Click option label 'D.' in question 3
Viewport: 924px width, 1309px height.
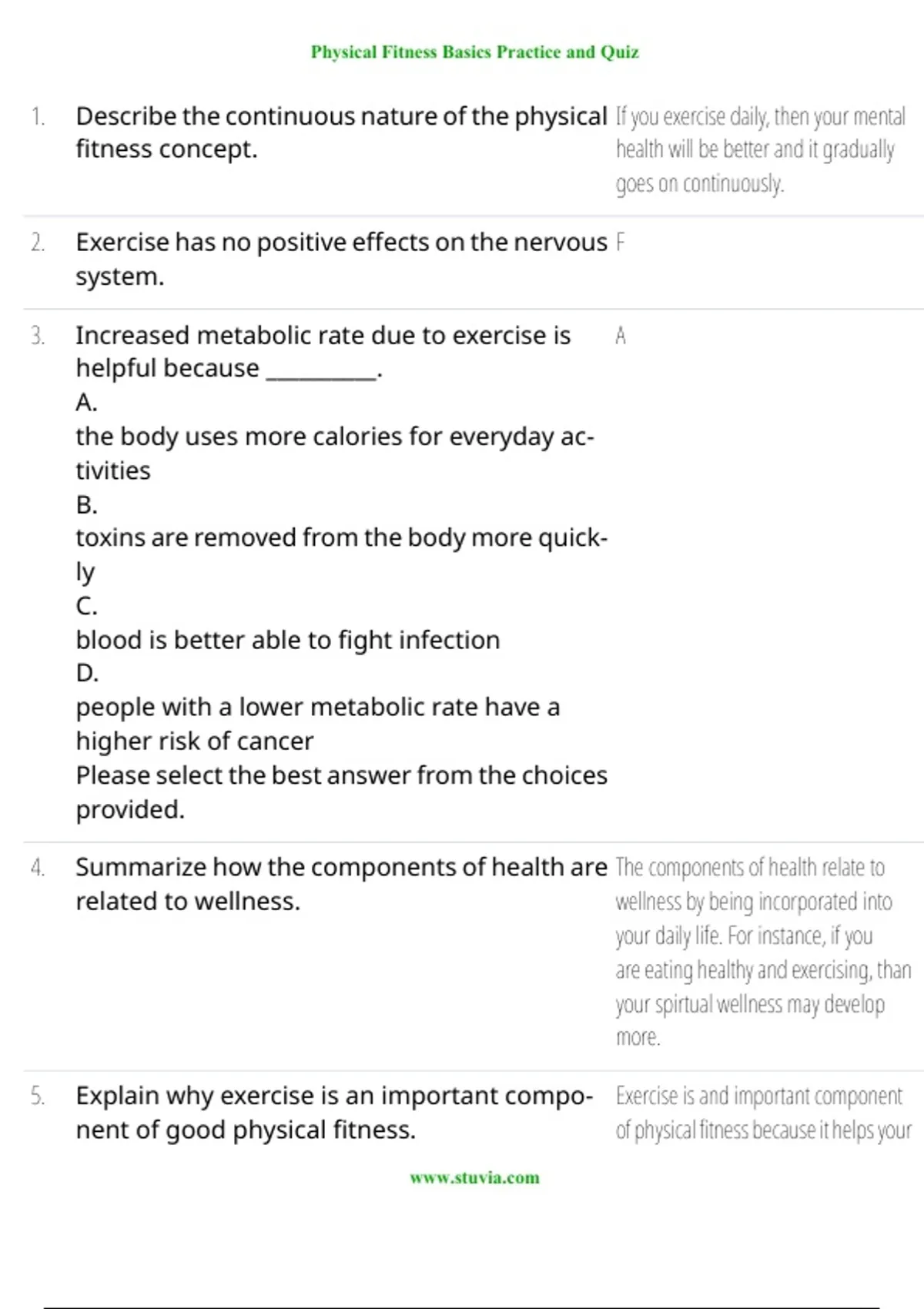coord(87,674)
